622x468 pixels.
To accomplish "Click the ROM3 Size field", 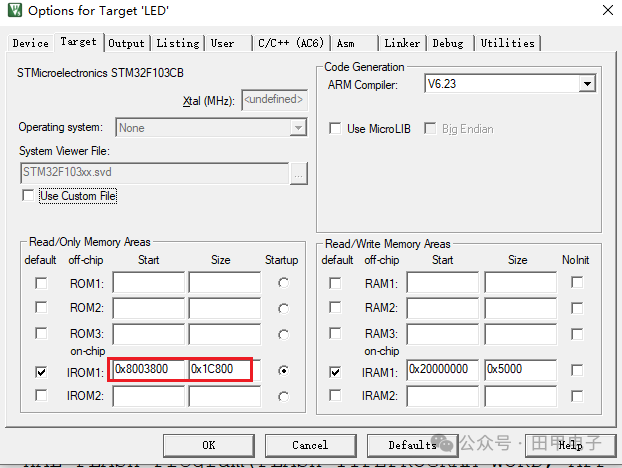I will [225, 334].
